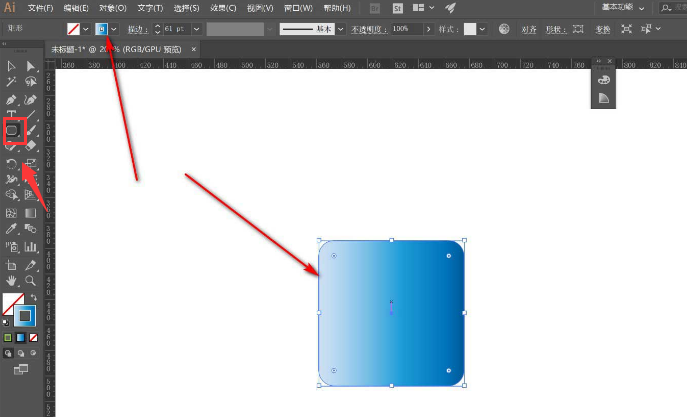Enable Draw Inside mode
The height and width of the screenshot is (417, 687).
pos(33,353)
